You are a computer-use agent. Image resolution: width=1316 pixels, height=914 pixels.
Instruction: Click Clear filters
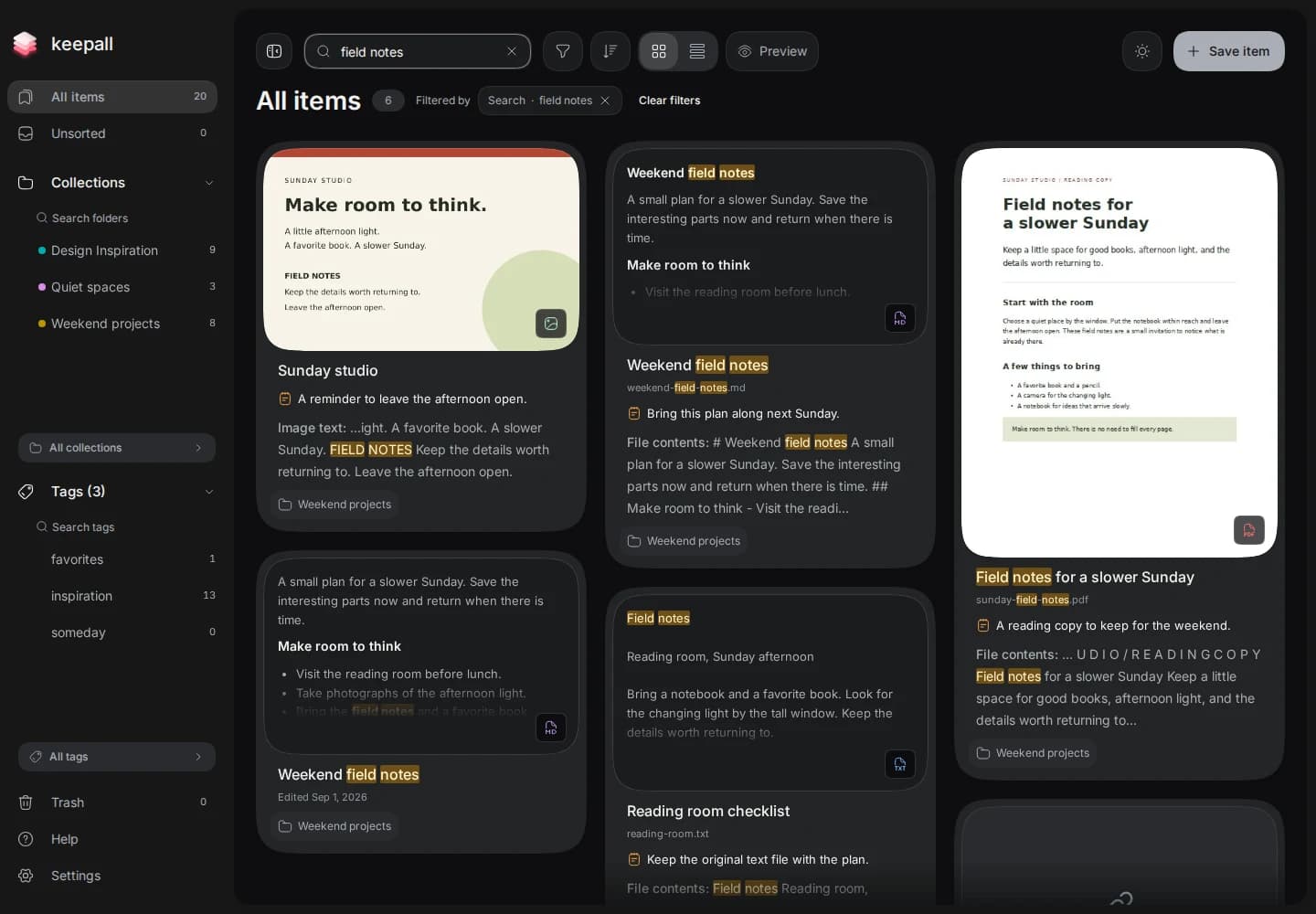click(x=669, y=101)
